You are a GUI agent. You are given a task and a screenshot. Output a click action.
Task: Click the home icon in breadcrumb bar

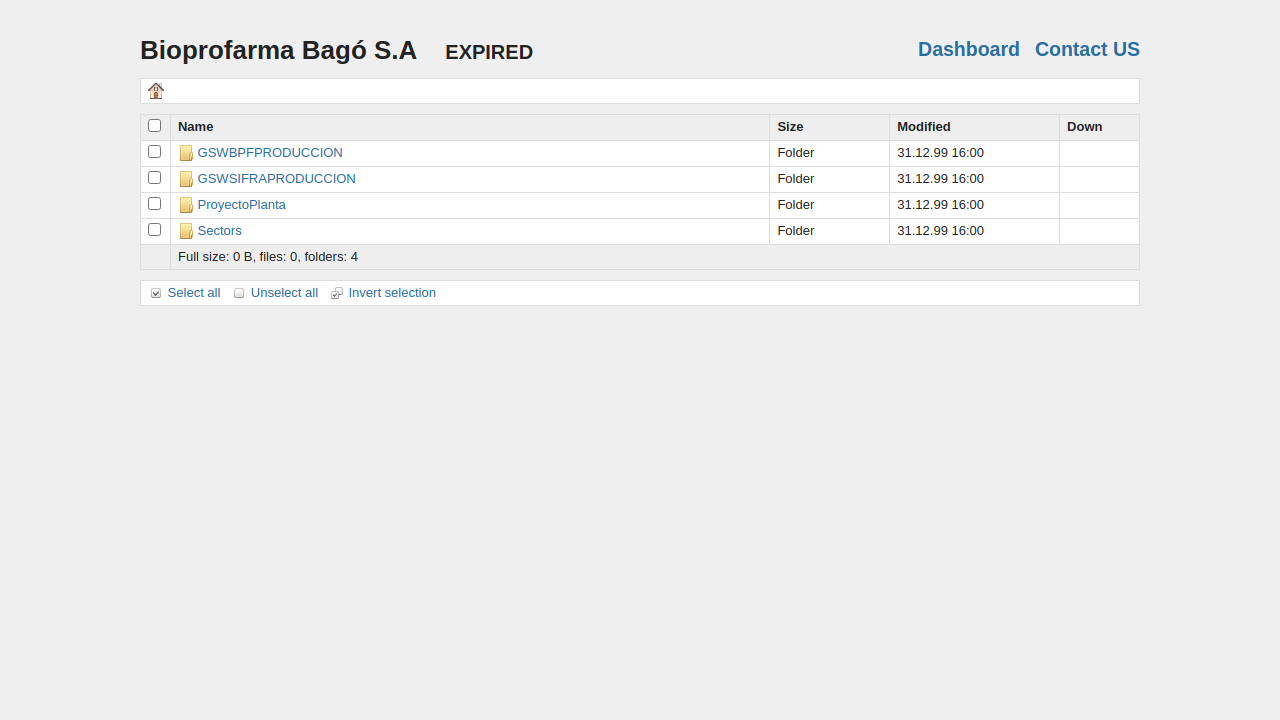tap(156, 91)
